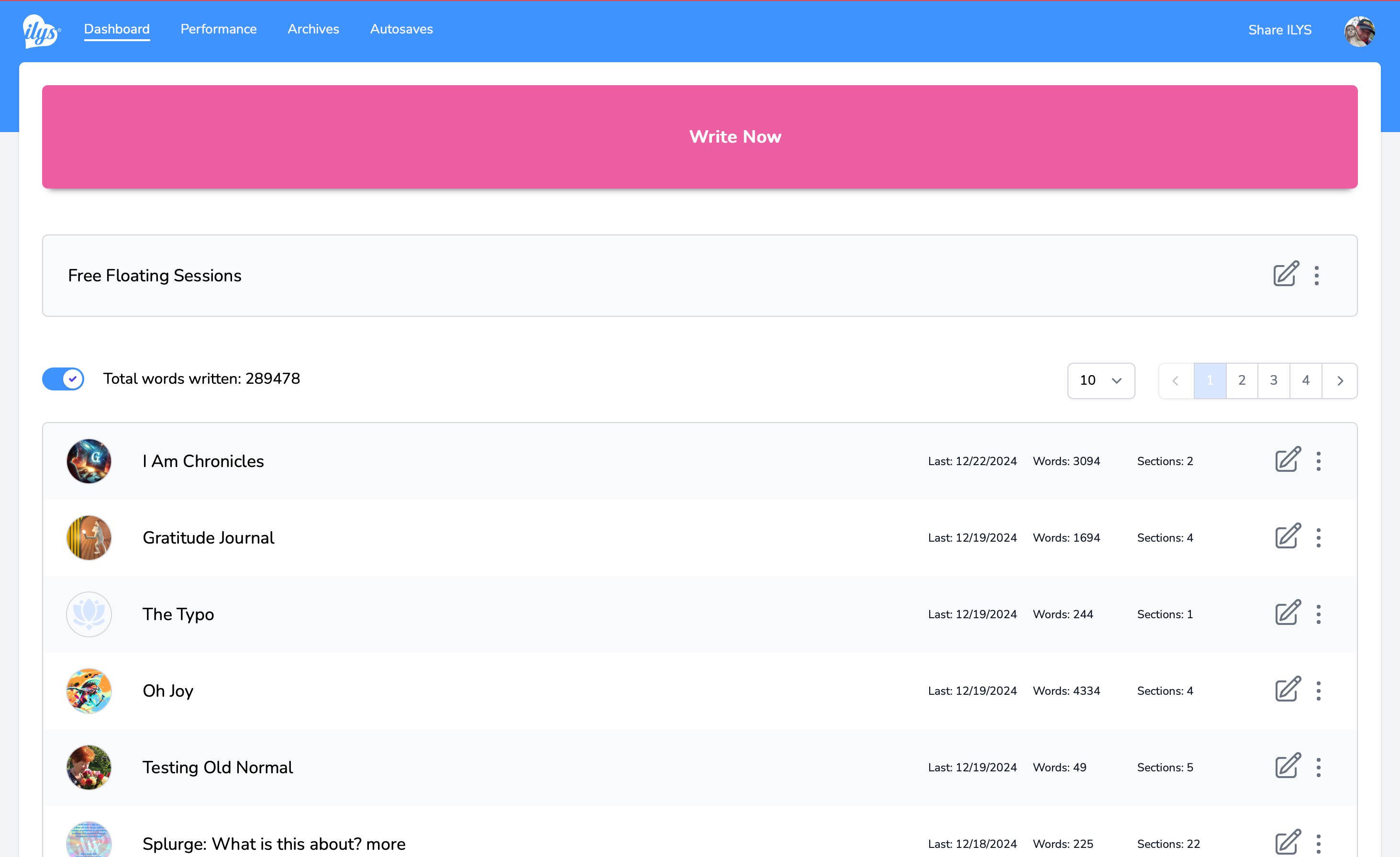Click the previous page chevron
1400x857 pixels.
pos(1176,381)
